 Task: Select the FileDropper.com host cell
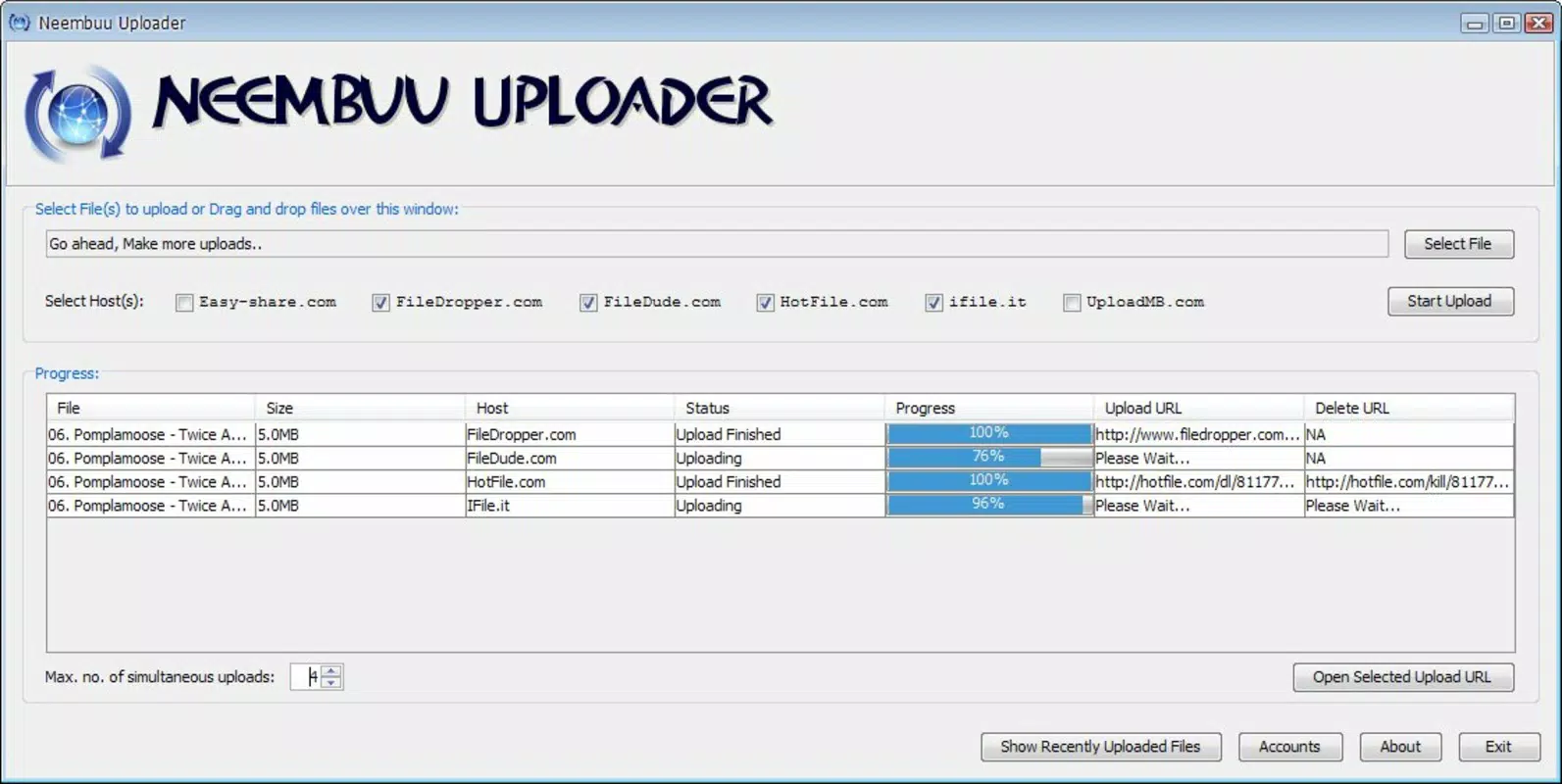tap(570, 434)
